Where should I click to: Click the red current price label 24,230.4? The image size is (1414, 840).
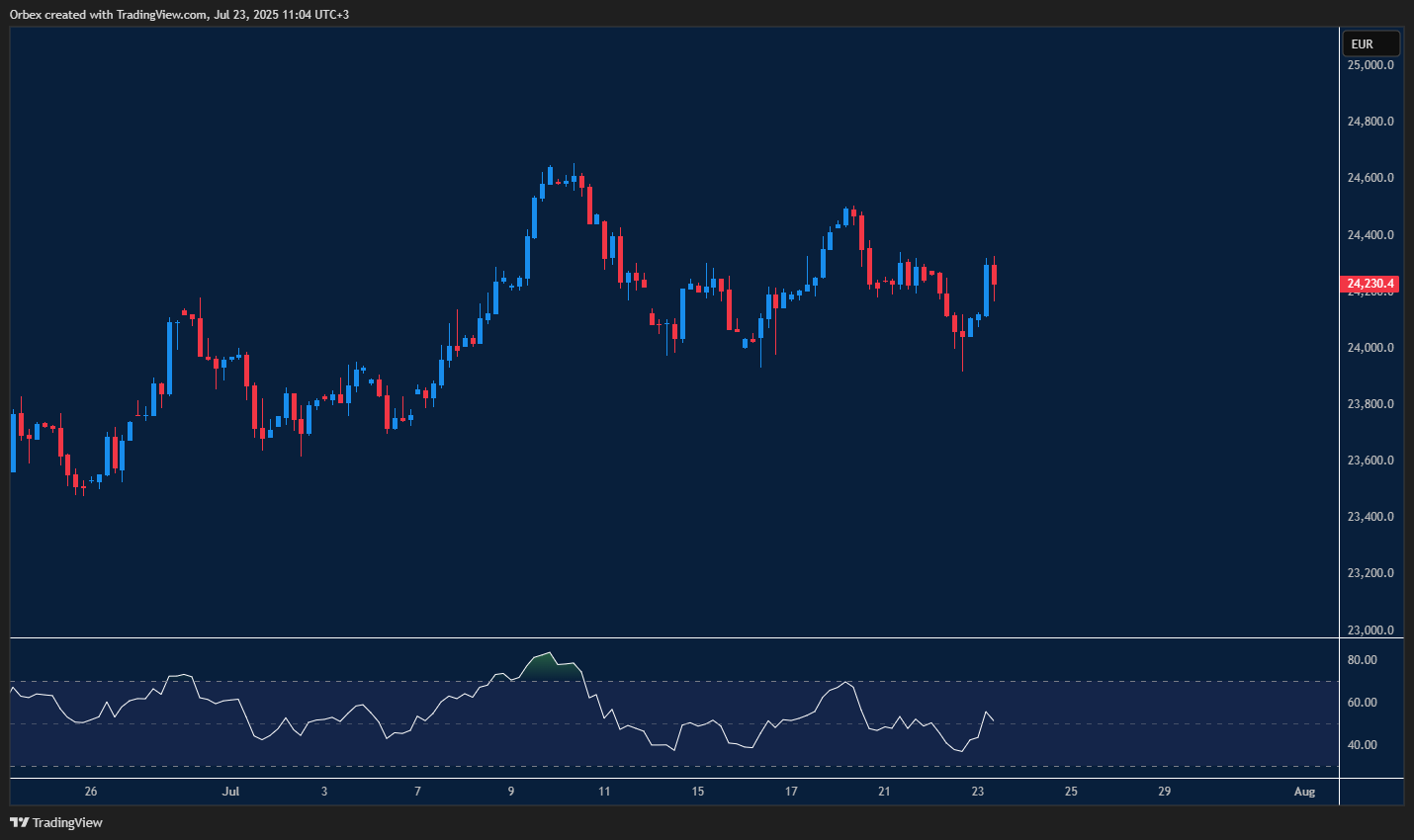pyautogui.click(x=1370, y=283)
